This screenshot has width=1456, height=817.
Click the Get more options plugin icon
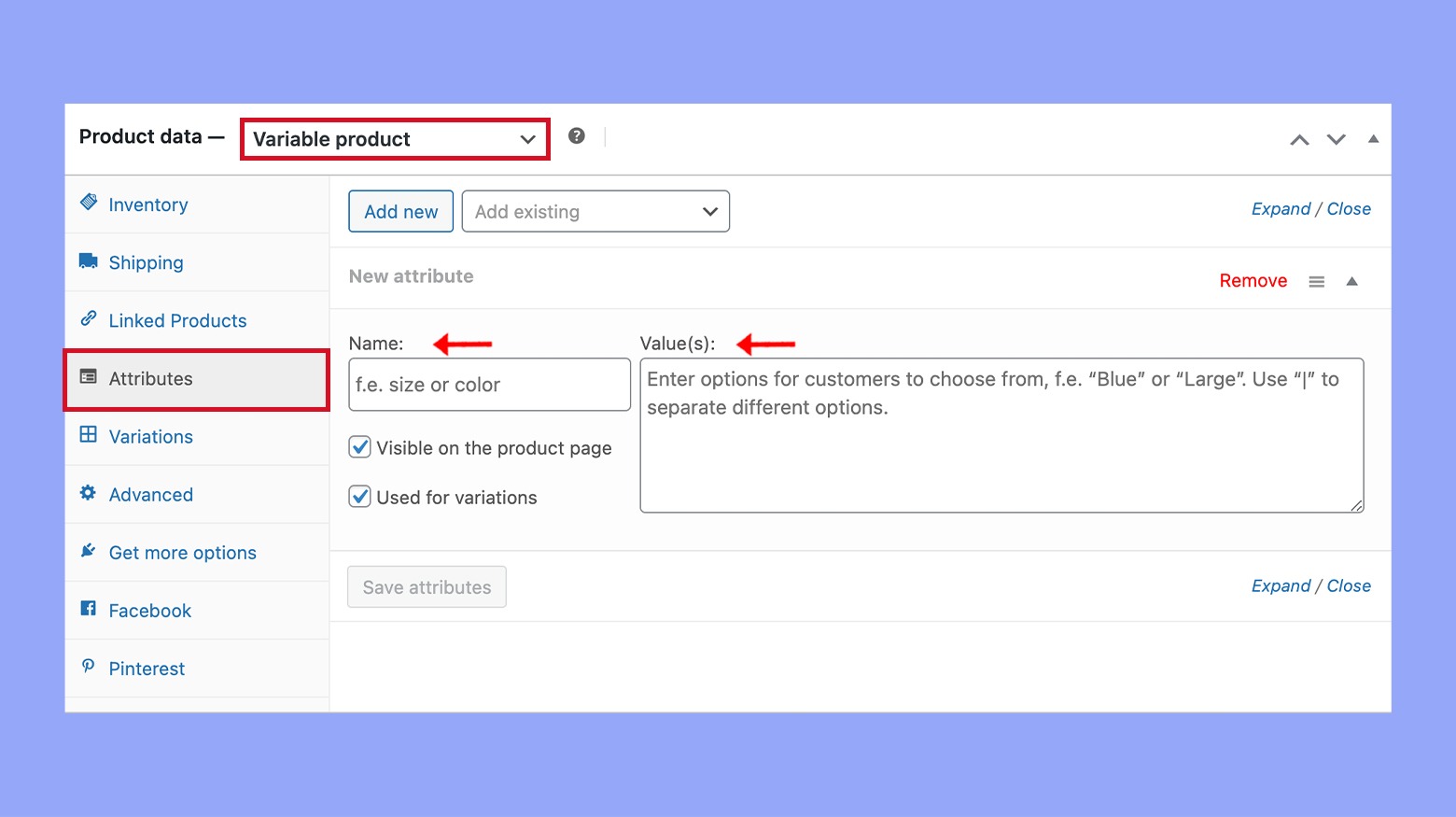tap(89, 550)
